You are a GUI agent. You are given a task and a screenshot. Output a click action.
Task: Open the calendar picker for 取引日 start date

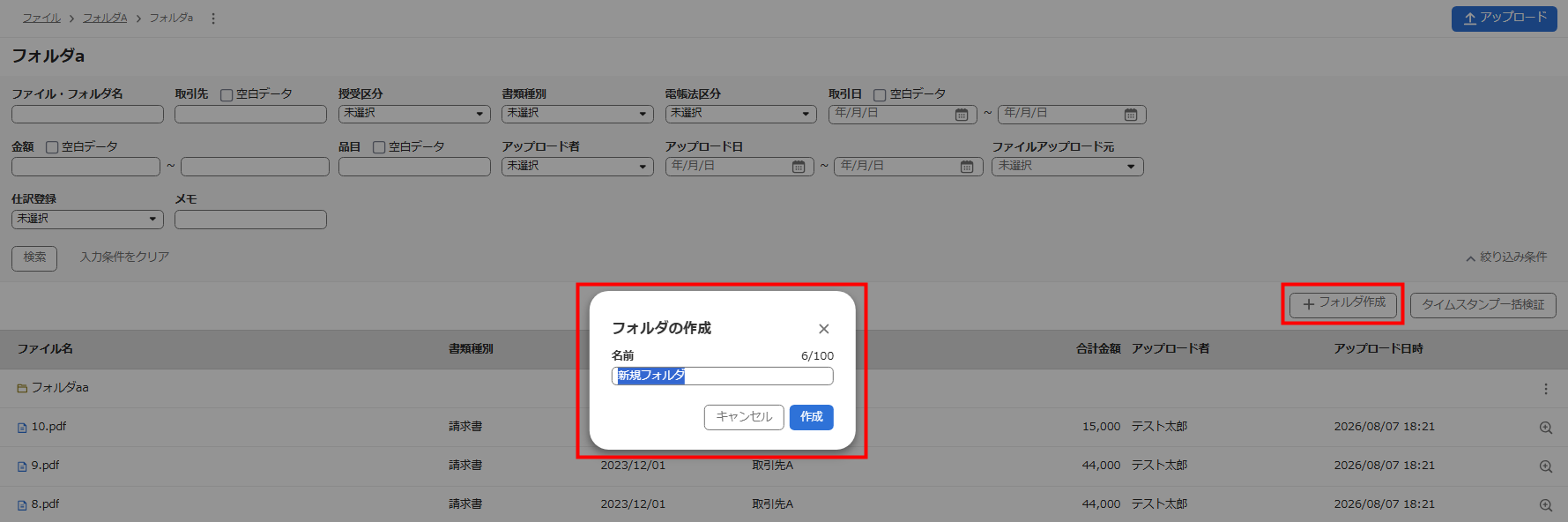pyautogui.click(x=962, y=115)
